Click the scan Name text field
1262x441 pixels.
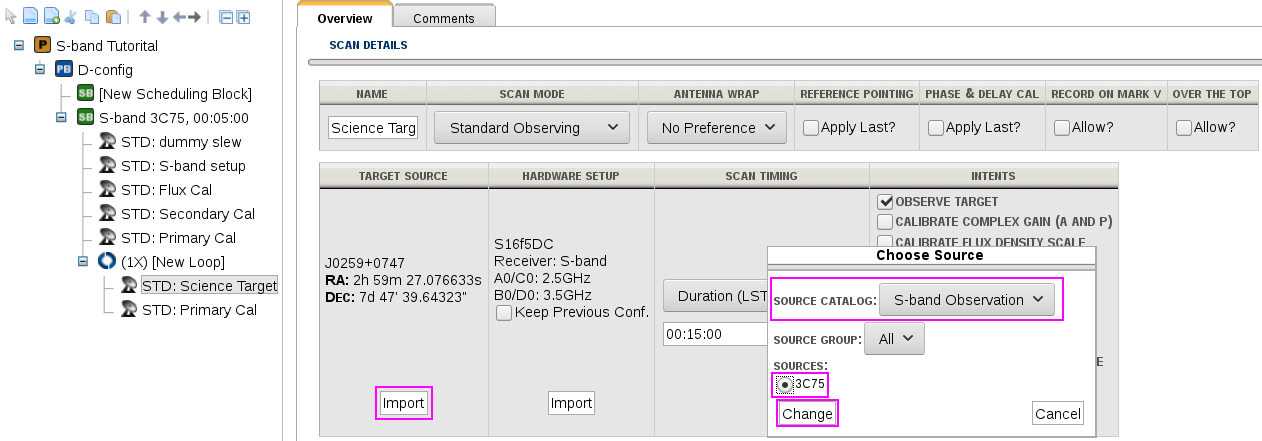coord(373,128)
